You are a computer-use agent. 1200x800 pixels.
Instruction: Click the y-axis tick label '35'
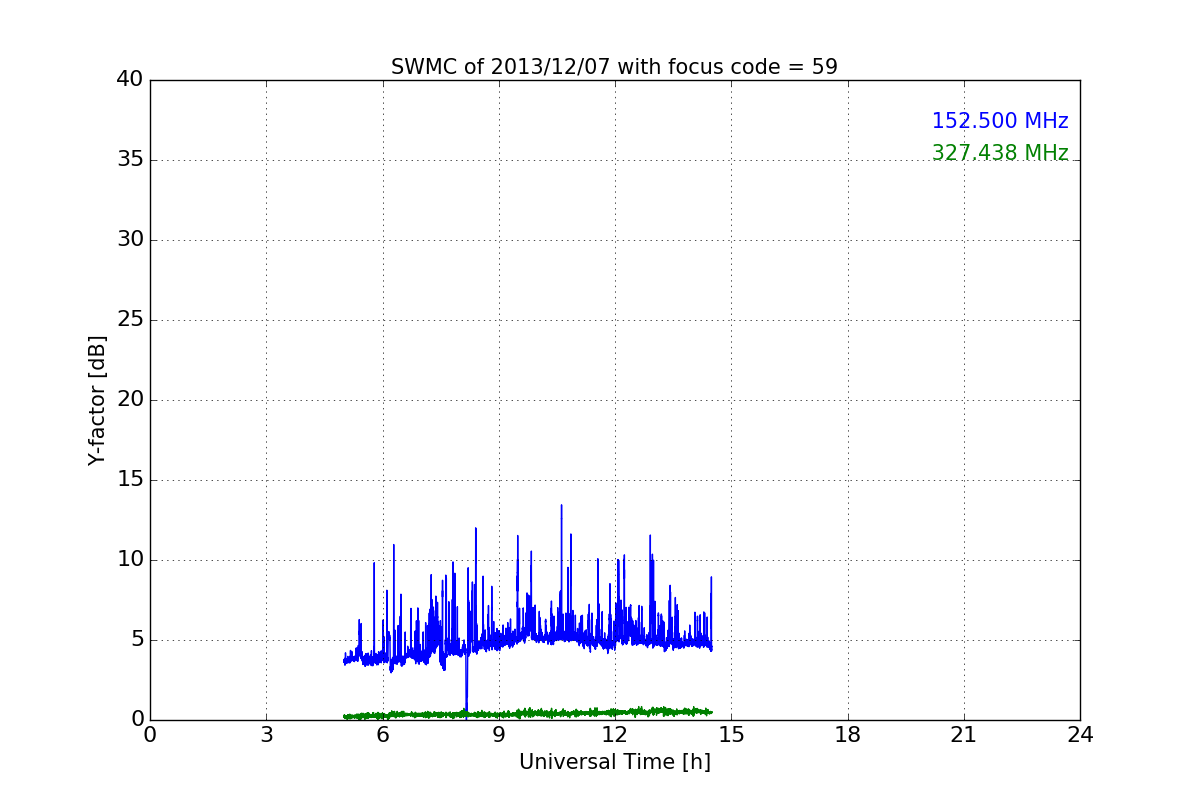pos(130,160)
